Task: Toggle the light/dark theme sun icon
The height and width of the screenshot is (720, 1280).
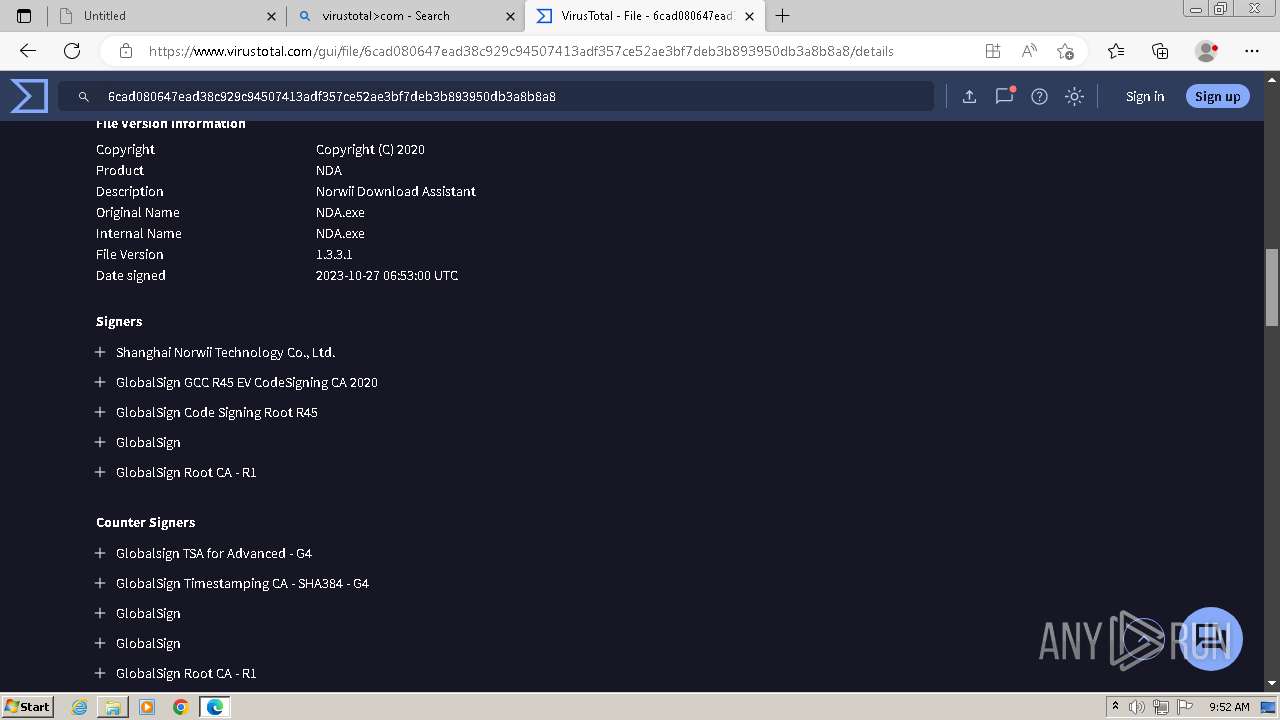Action: point(1074,96)
